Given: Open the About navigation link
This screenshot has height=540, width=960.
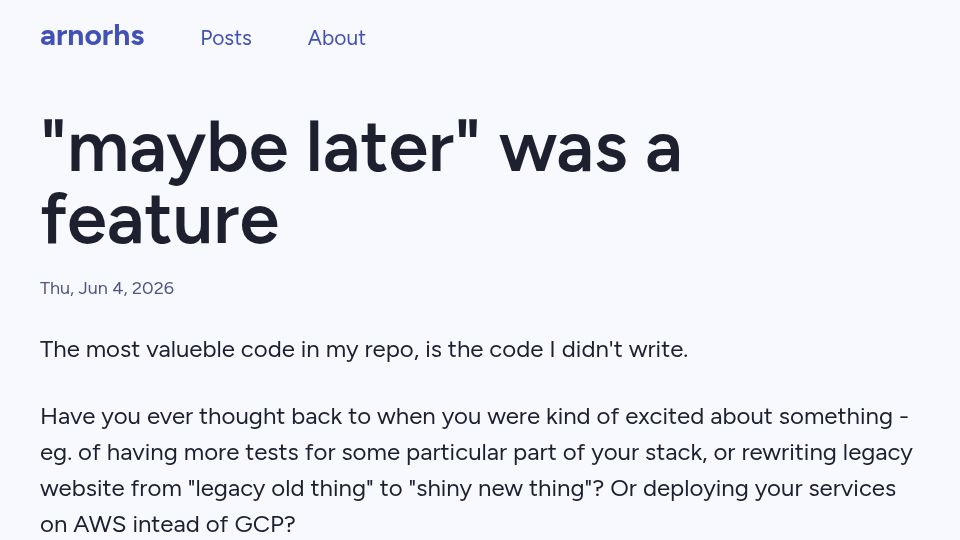Looking at the screenshot, I should point(336,38).
